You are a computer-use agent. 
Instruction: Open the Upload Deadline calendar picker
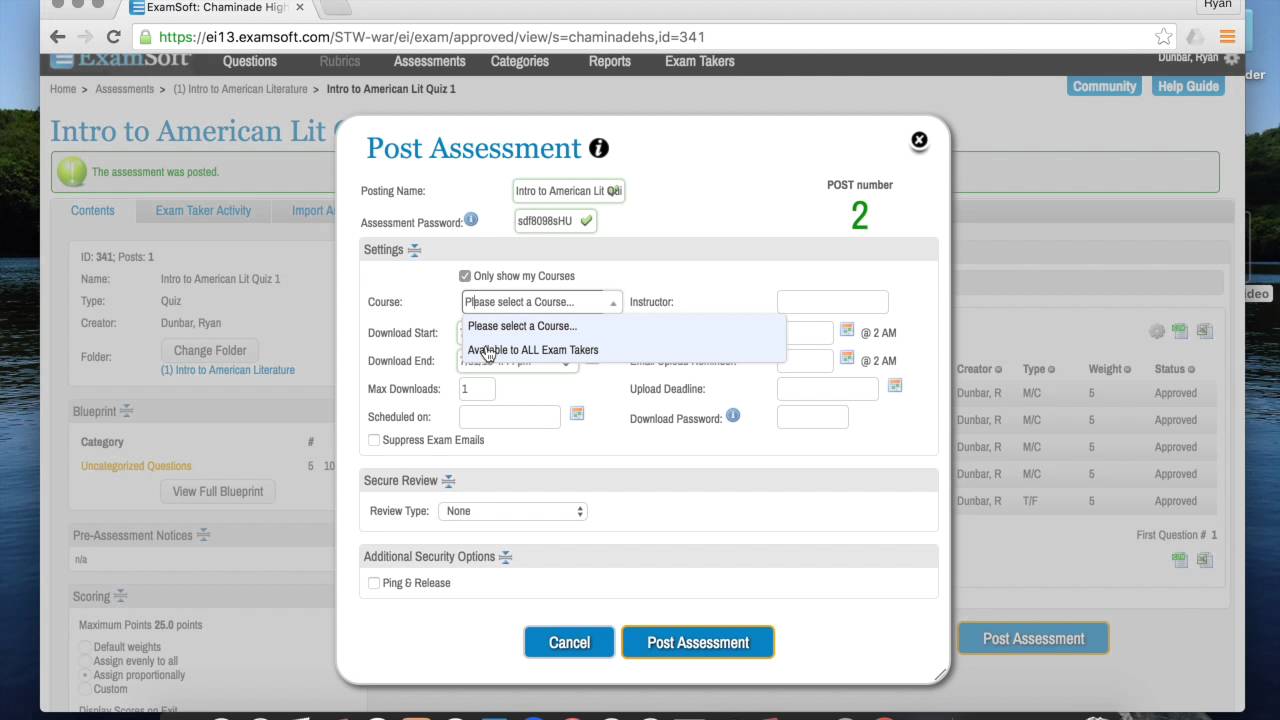[895, 385]
